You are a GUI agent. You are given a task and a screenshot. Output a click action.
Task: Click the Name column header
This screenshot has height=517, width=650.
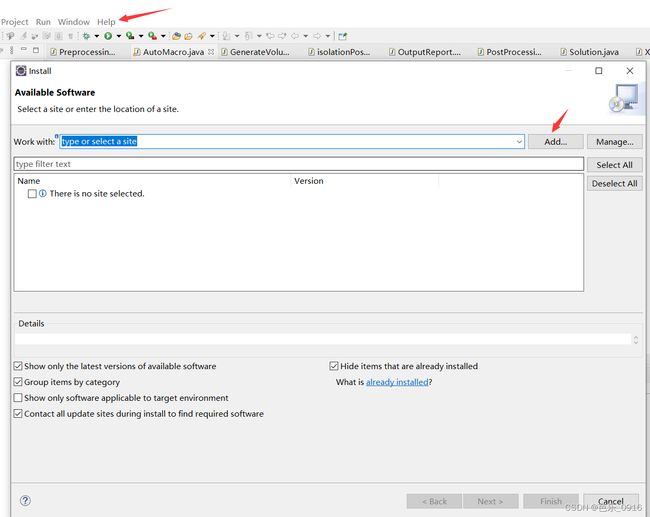coord(29,181)
